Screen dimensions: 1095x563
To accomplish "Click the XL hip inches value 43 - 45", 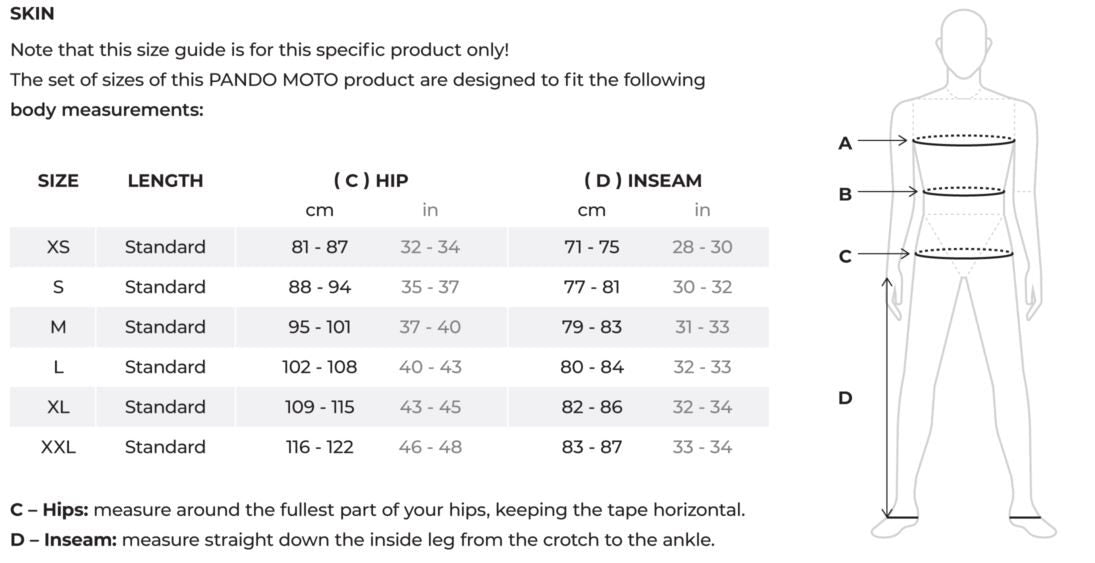I will [x=430, y=407].
